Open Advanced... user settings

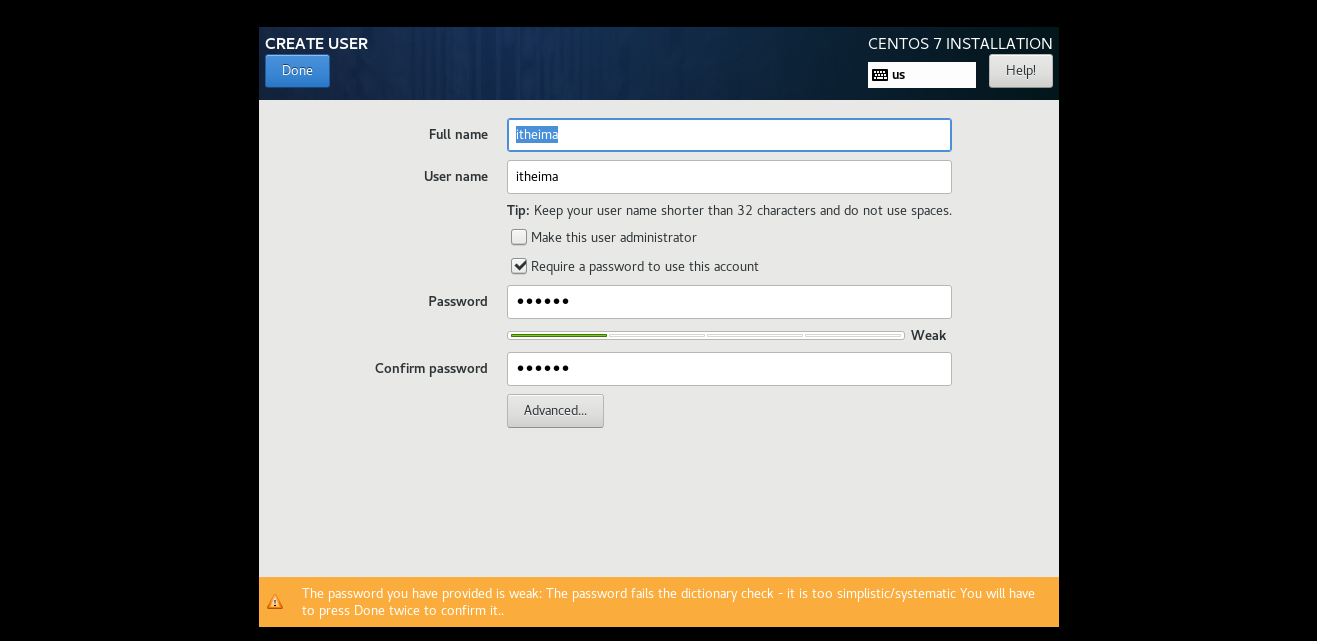[555, 411]
